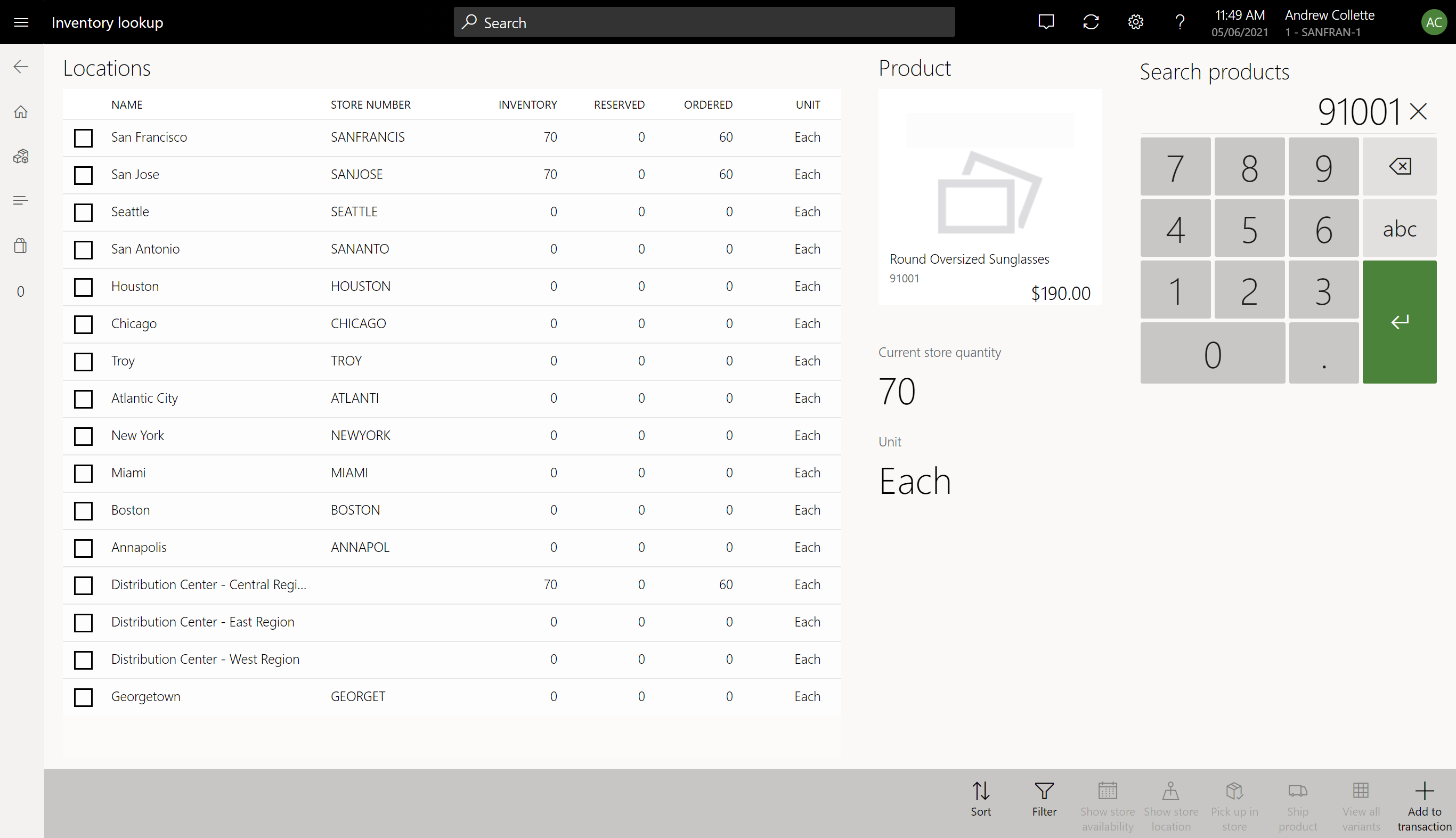Toggle the Seattle location checkbox
The height and width of the screenshot is (838, 1456).
pyautogui.click(x=83, y=211)
